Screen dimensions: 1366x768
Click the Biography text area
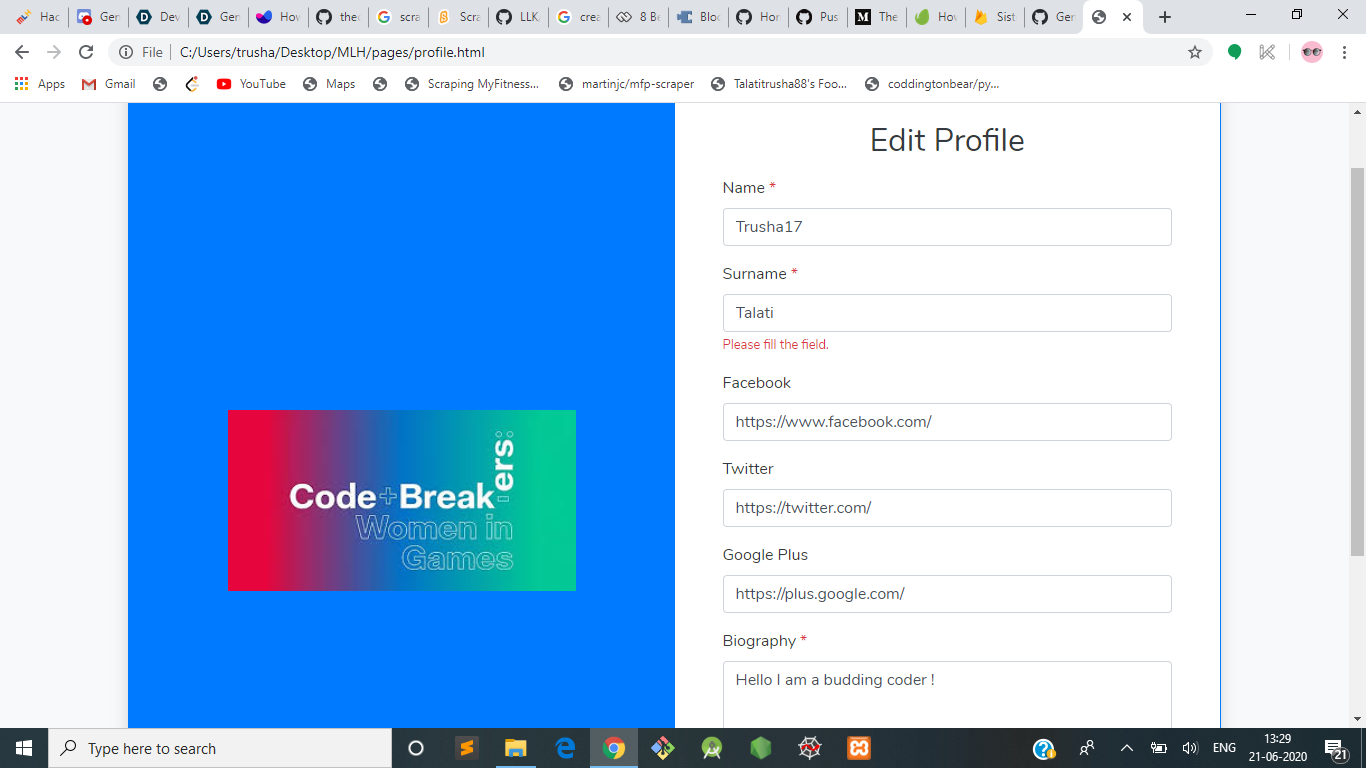[947, 695]
